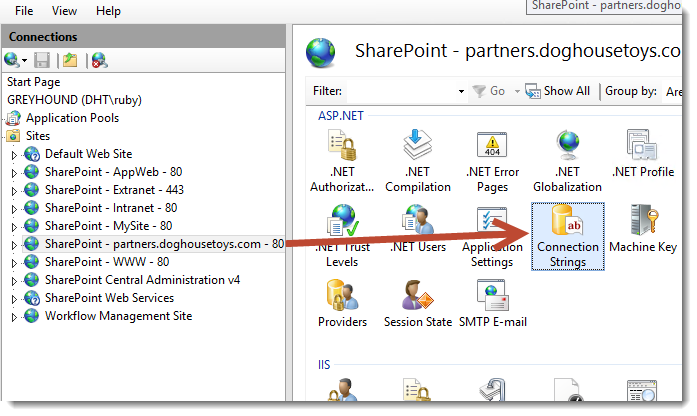Expand SharePoint - WWW - 80 node
This screenshot has height=416, width=697.
pyautogui.click(x=14, y=263)
